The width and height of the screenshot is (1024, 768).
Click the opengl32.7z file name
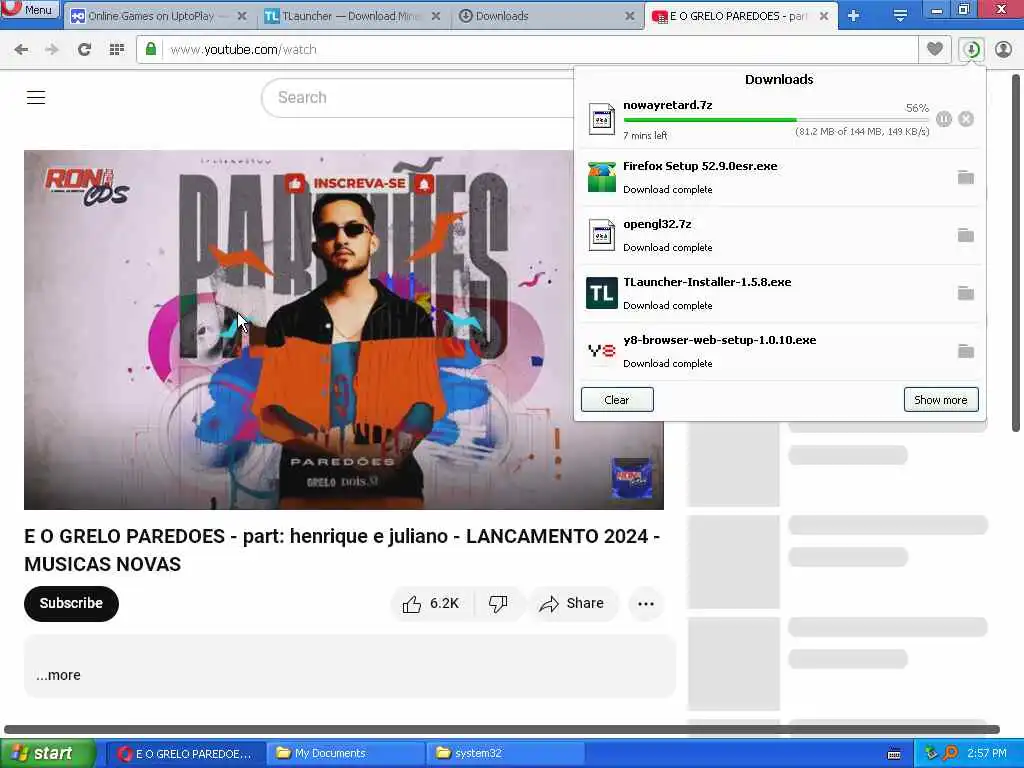coord(657,224)
